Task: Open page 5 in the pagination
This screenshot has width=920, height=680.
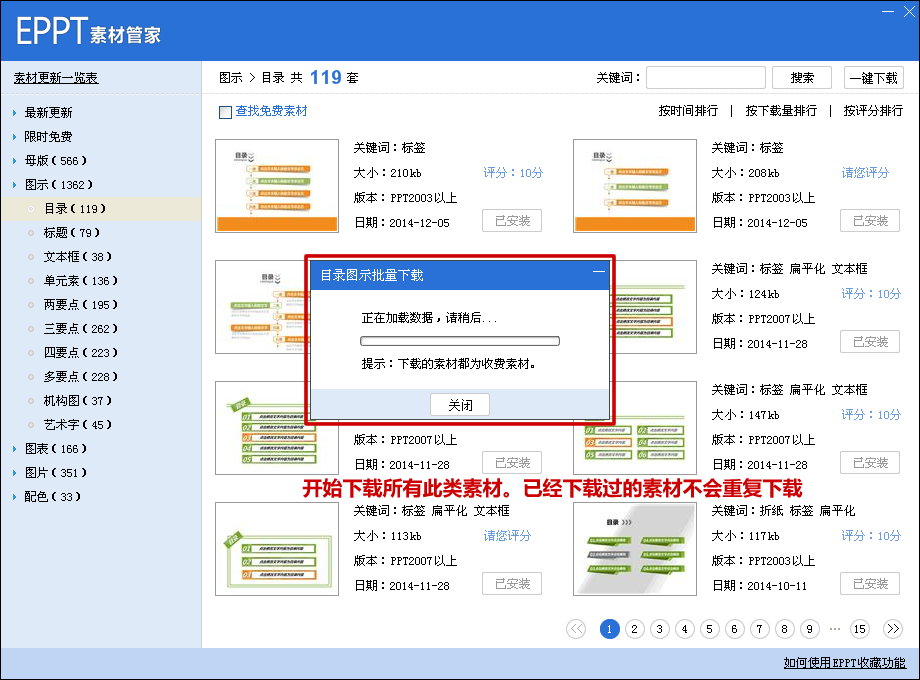Action: point(709,629)
